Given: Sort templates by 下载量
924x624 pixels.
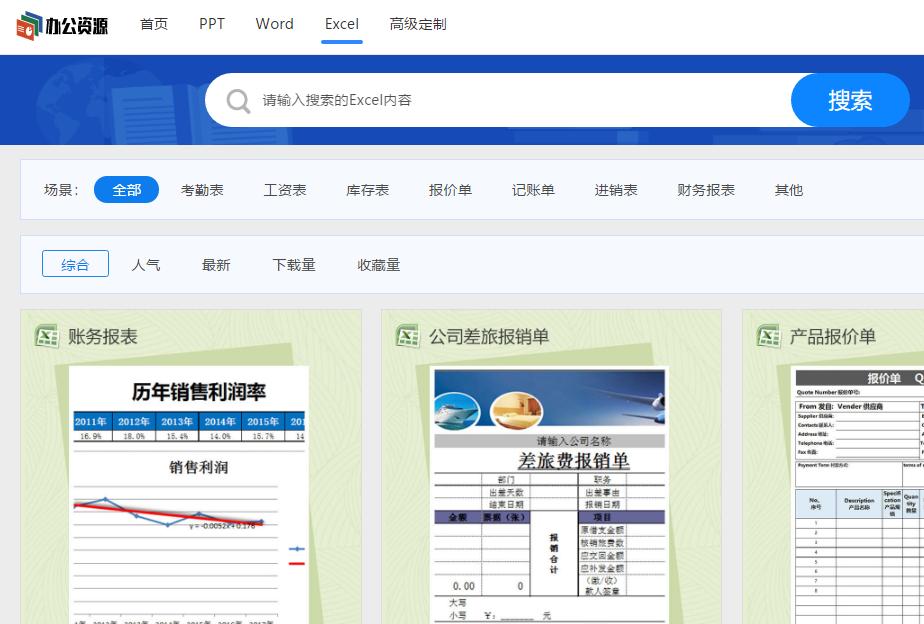Looking at the screenshot, I should click(x=294, y=263).
